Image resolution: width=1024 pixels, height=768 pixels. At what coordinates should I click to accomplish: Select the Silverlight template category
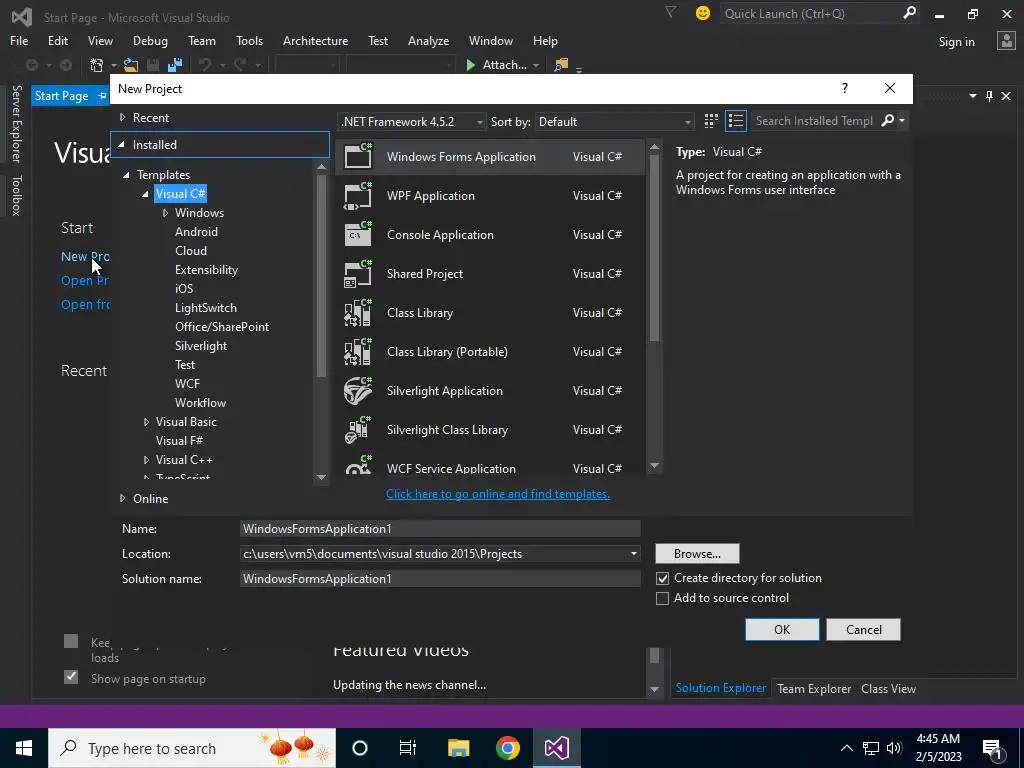[x=201, y=346]
